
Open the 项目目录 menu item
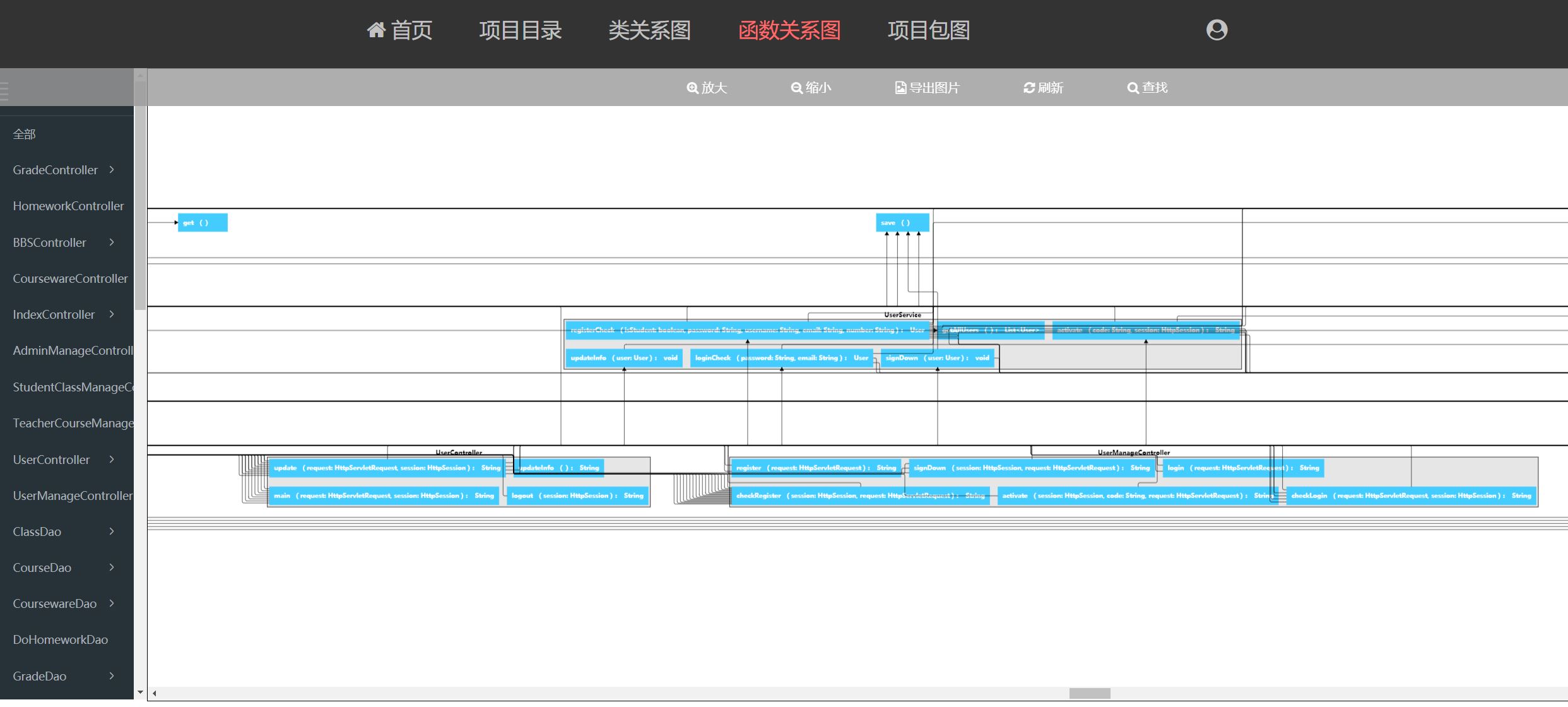click(520, 30)
